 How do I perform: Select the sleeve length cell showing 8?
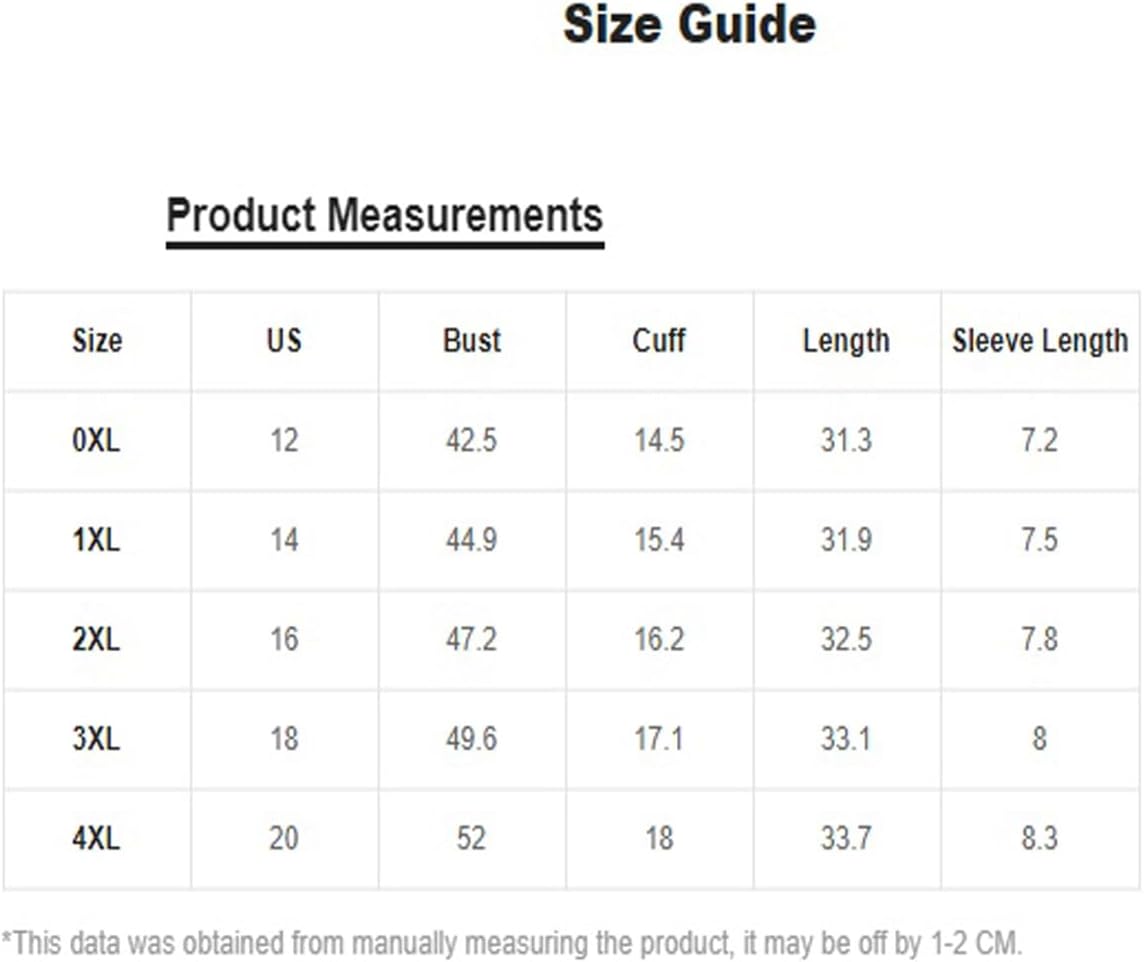pos(1040,738)
